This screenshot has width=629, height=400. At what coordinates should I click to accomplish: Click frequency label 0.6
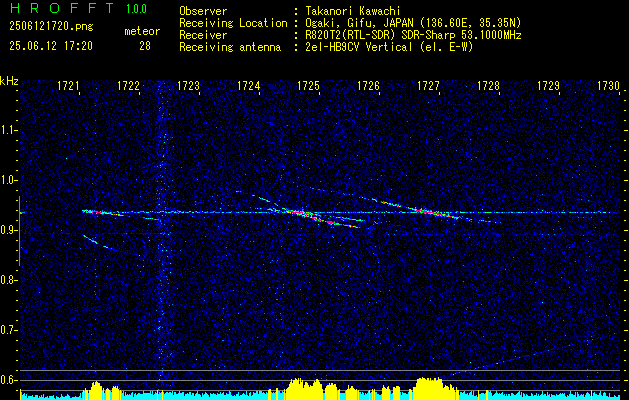[8, 380]
